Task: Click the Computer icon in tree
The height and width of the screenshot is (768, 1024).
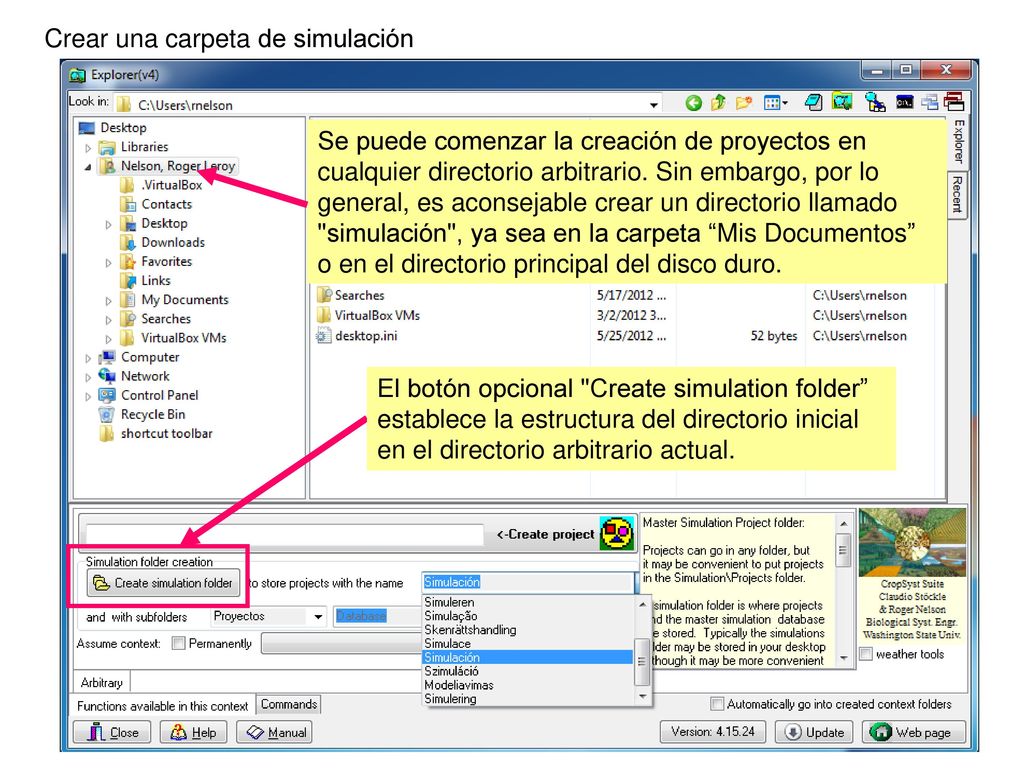Action: click(106, 357)
